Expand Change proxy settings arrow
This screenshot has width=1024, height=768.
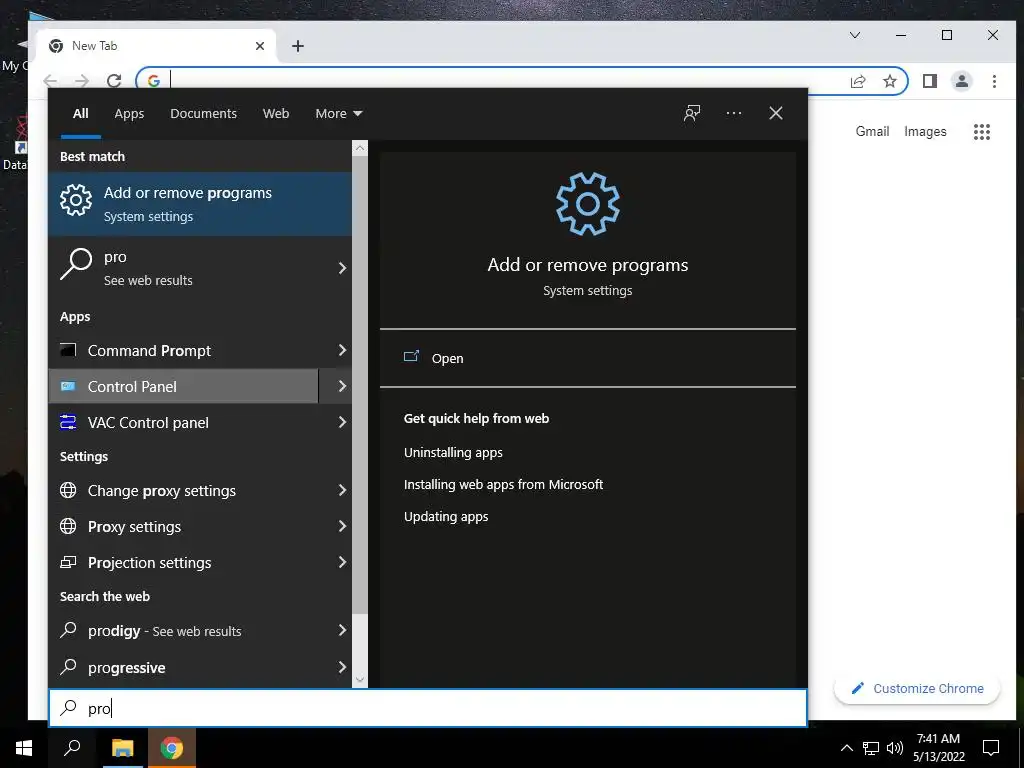tap(342, 490)
